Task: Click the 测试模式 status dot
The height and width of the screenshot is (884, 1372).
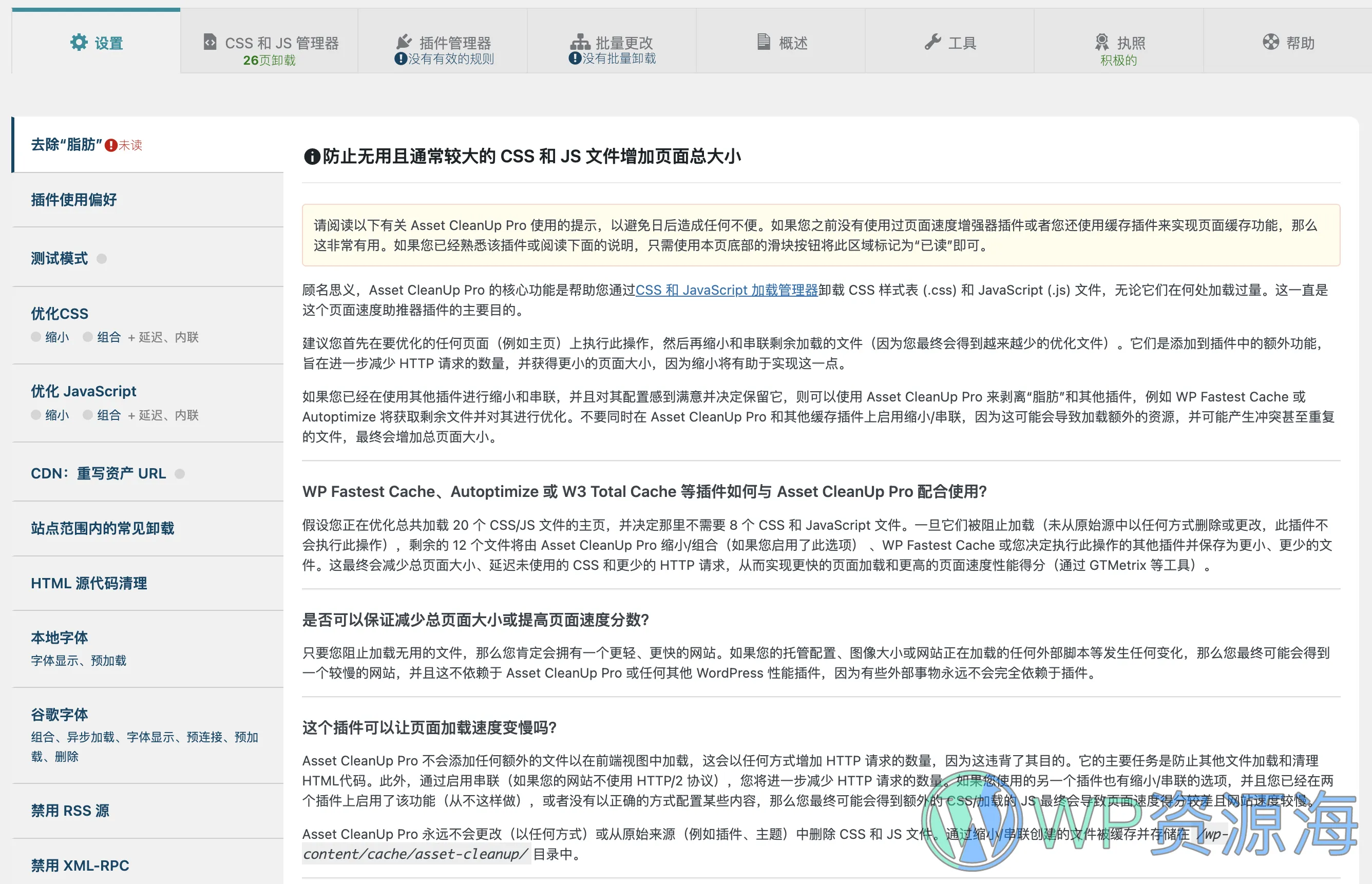Action: (x=102, y=259)
